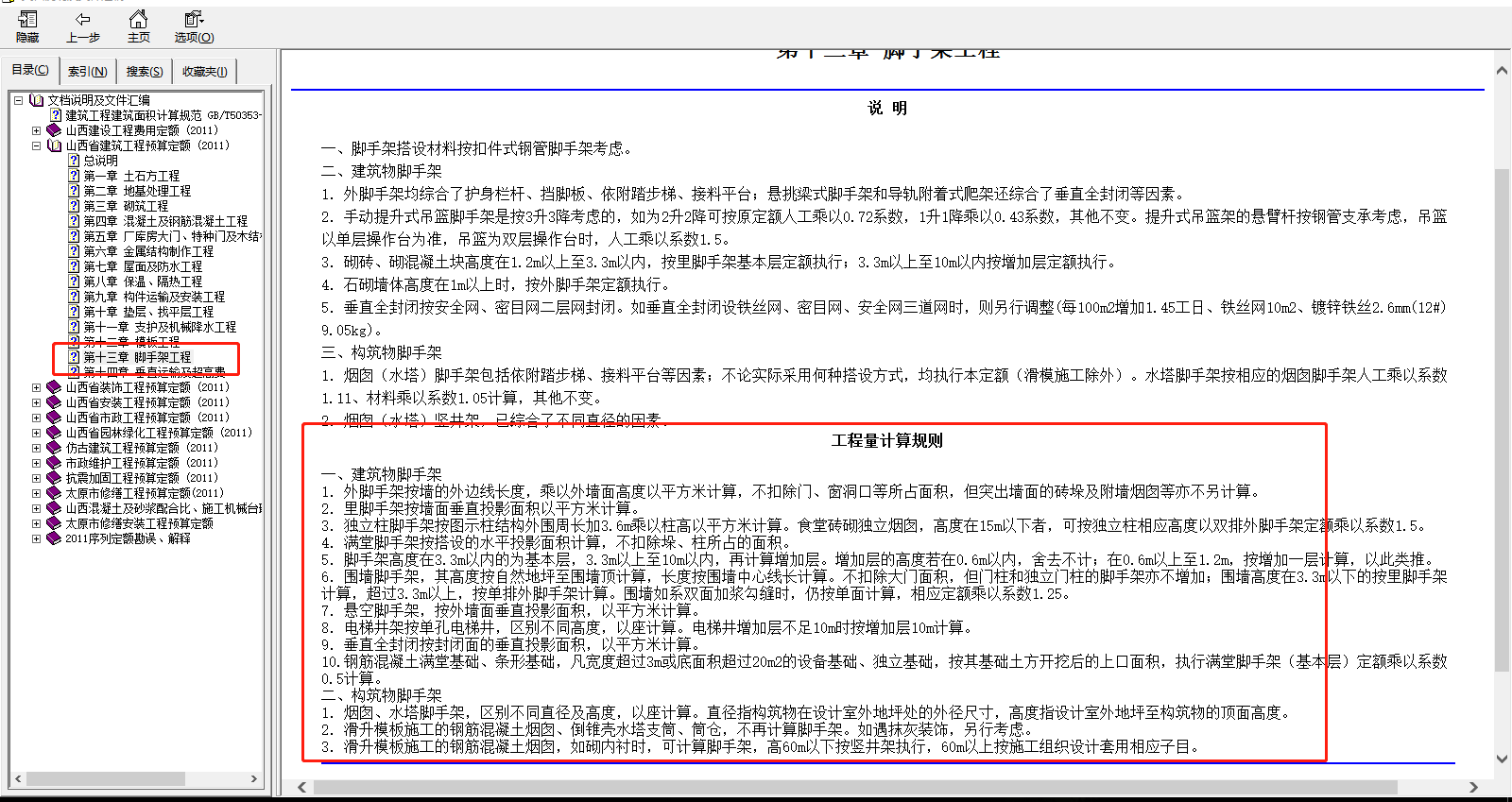Click the purple book icon for 山西建设工程费用定额
This screenshot has height=802, width=1512.
pos(54,130)
